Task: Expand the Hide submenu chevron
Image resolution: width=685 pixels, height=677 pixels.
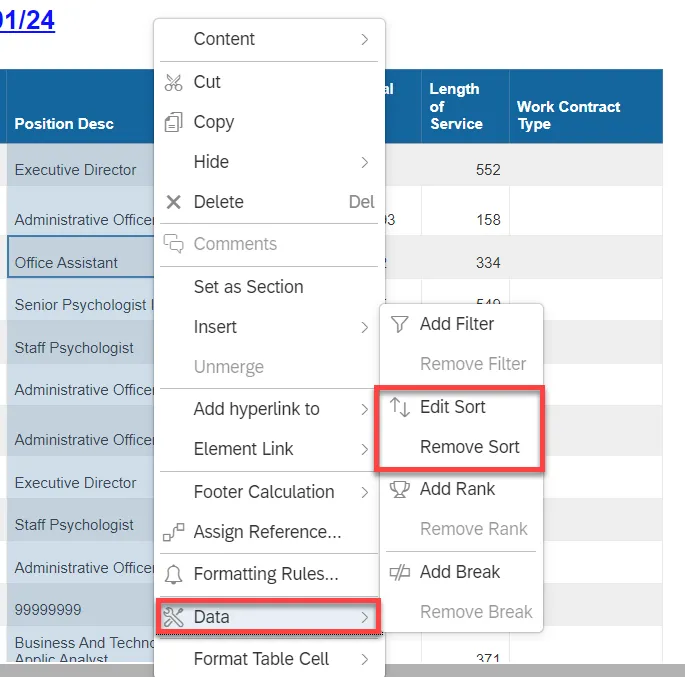Action: pos(365,162)
